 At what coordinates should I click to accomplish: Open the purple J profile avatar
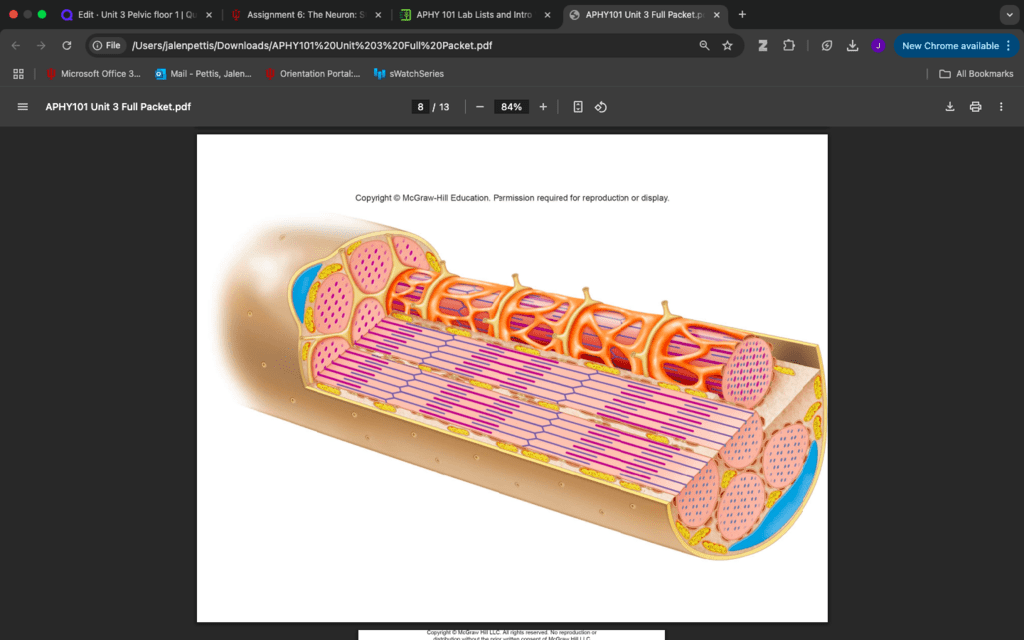[x=878, y=46]
